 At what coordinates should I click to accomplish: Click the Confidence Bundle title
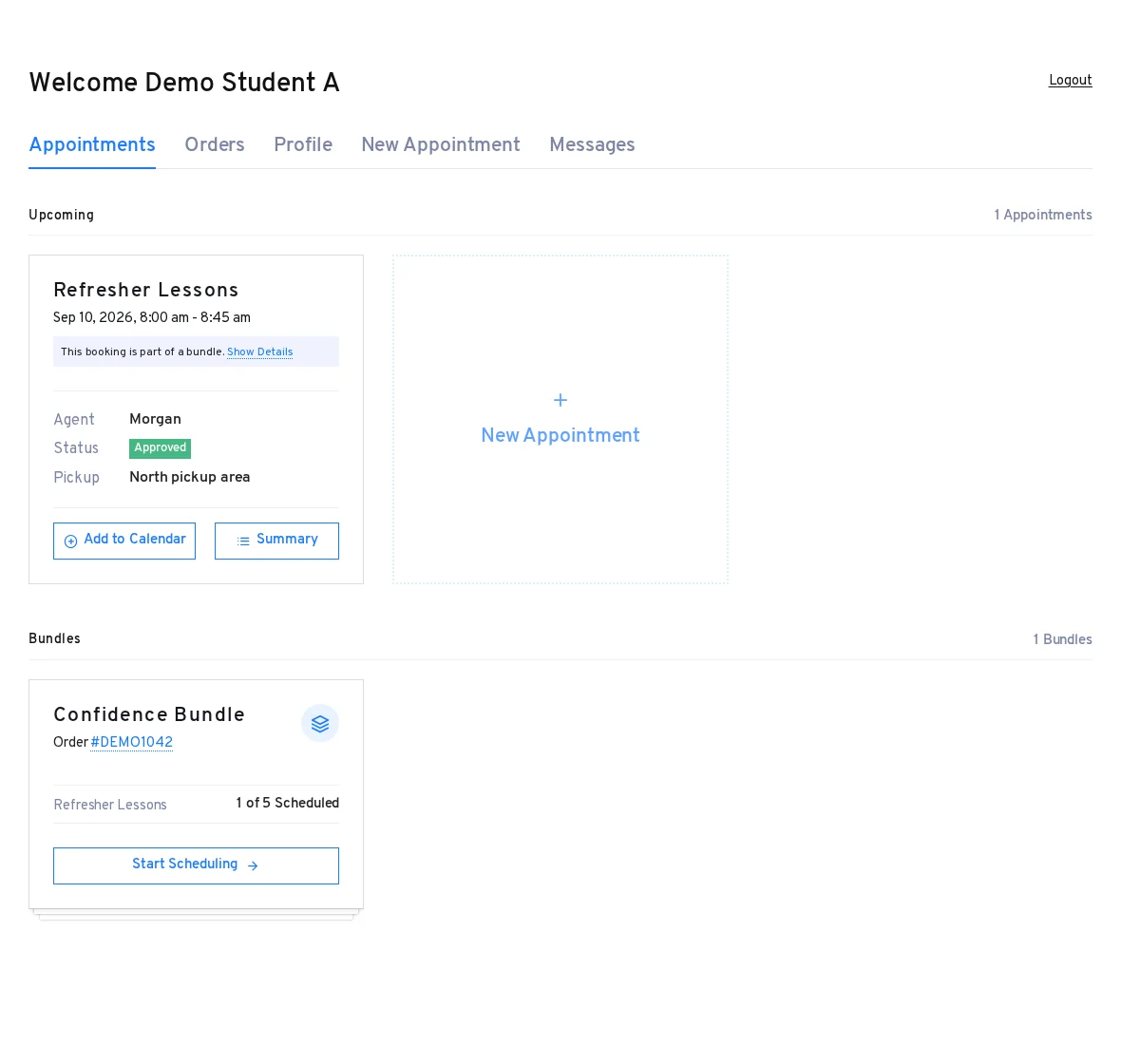(x=149, y=715)
